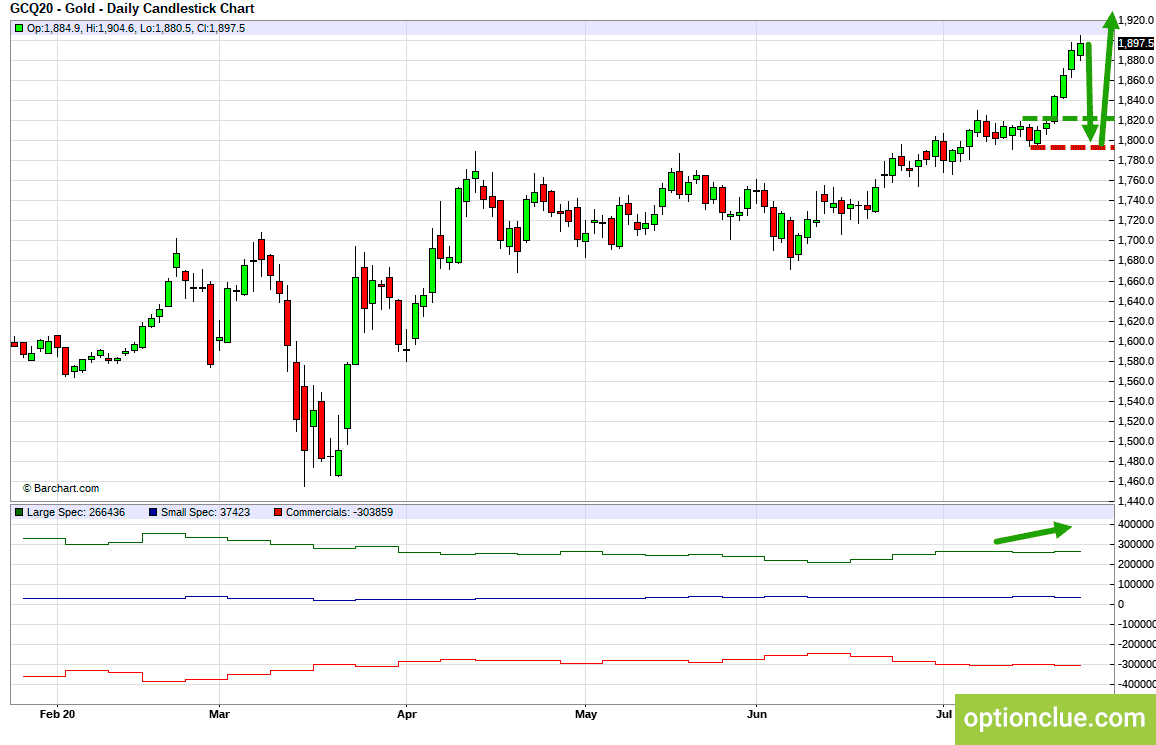This screenshot has height=745, width=1156.
Task: Click the red Commercials legend swatch
Action: coord(278,512)
